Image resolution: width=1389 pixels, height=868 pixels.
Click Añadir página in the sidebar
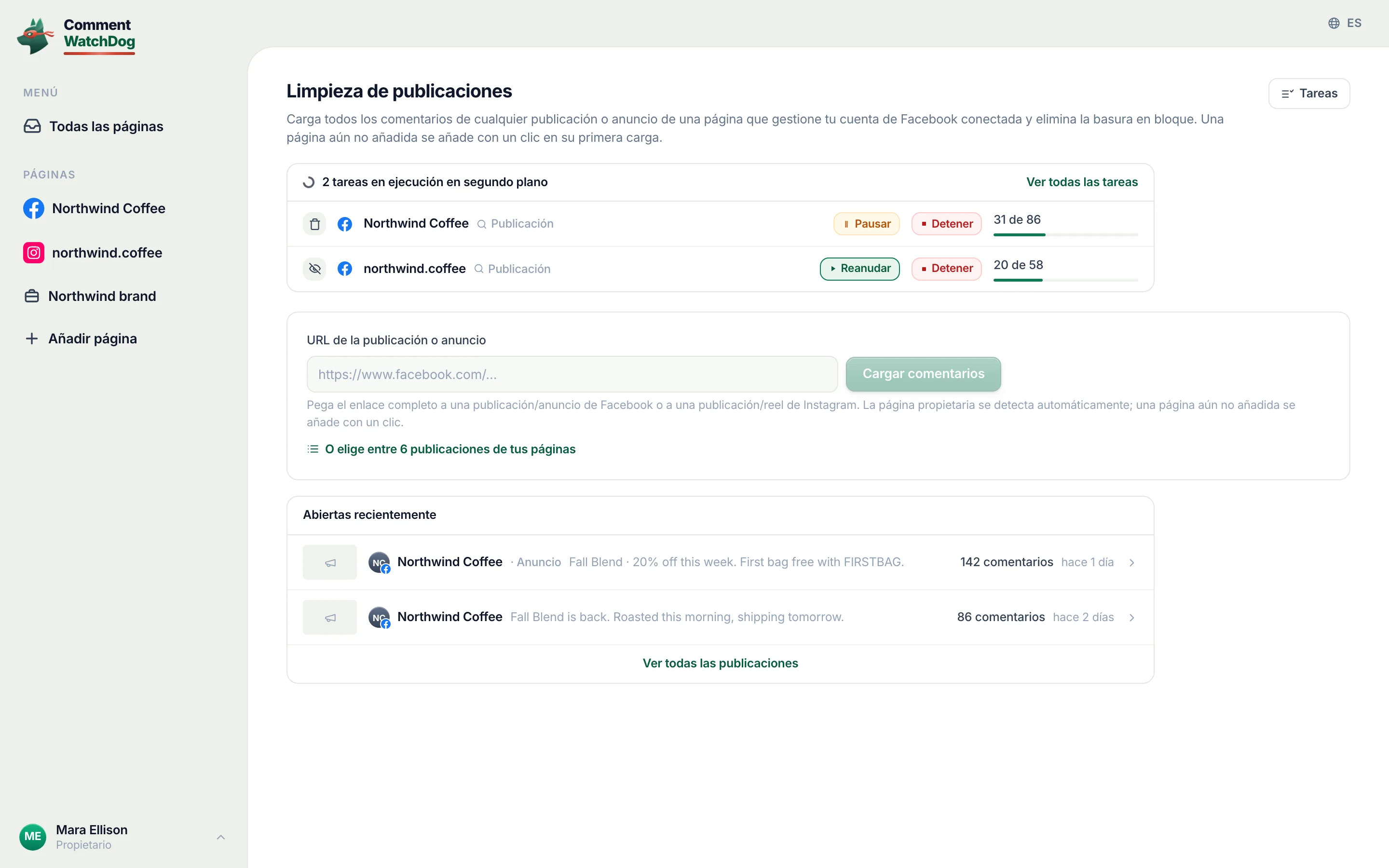pos(81,339)
